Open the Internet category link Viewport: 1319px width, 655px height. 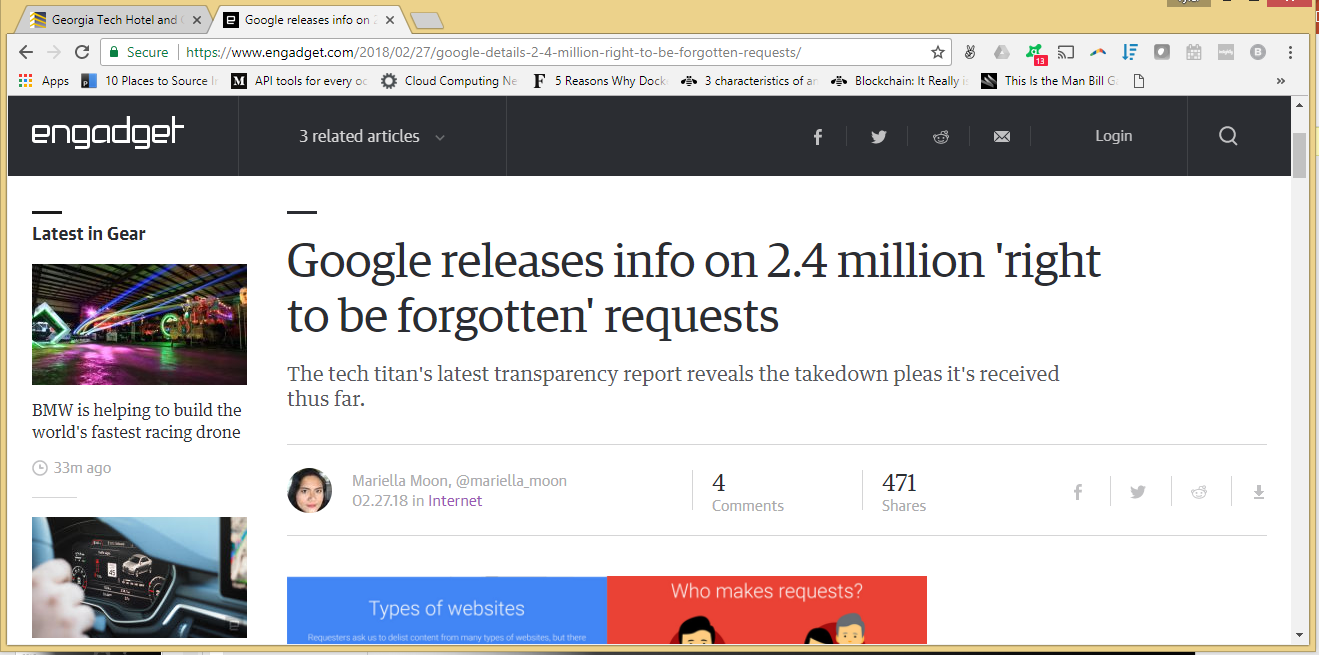(x=455, y=501)
